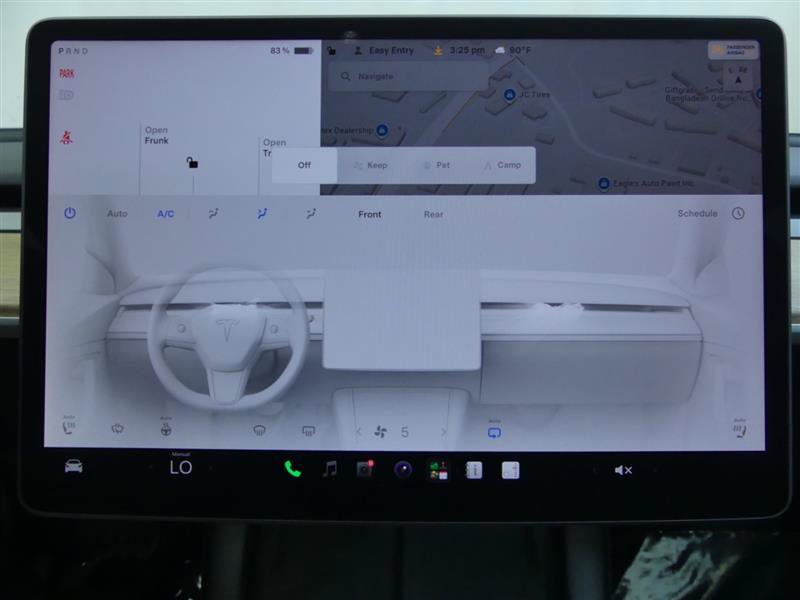Tap the software update download icon
Image resolution: width=800 pixels, height=600 pixels.
click(x=438, y=51)
